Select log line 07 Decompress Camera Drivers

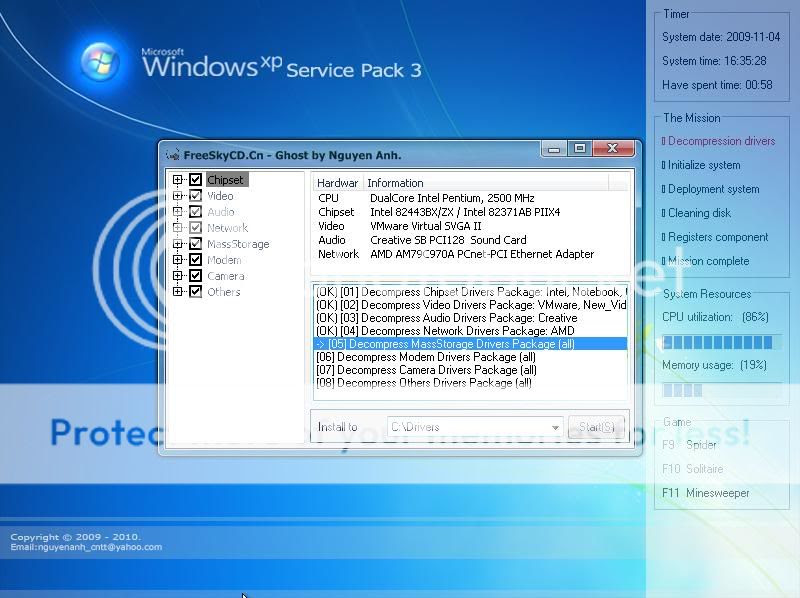pyautogui.click(x=470, y=370)
